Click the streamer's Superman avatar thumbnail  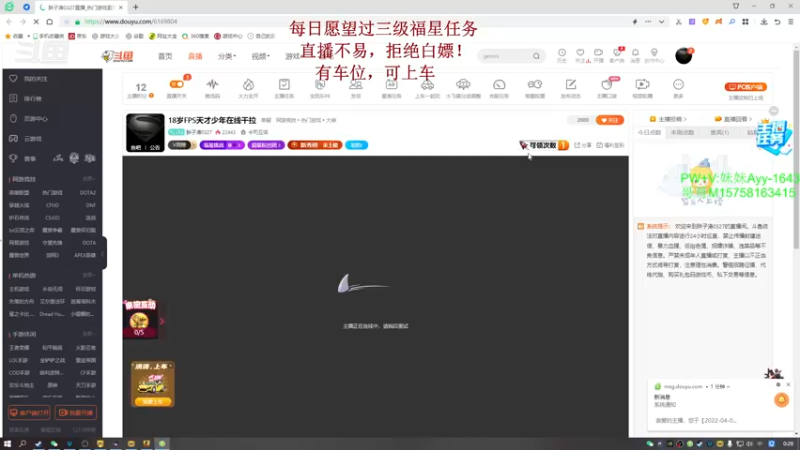145,133
